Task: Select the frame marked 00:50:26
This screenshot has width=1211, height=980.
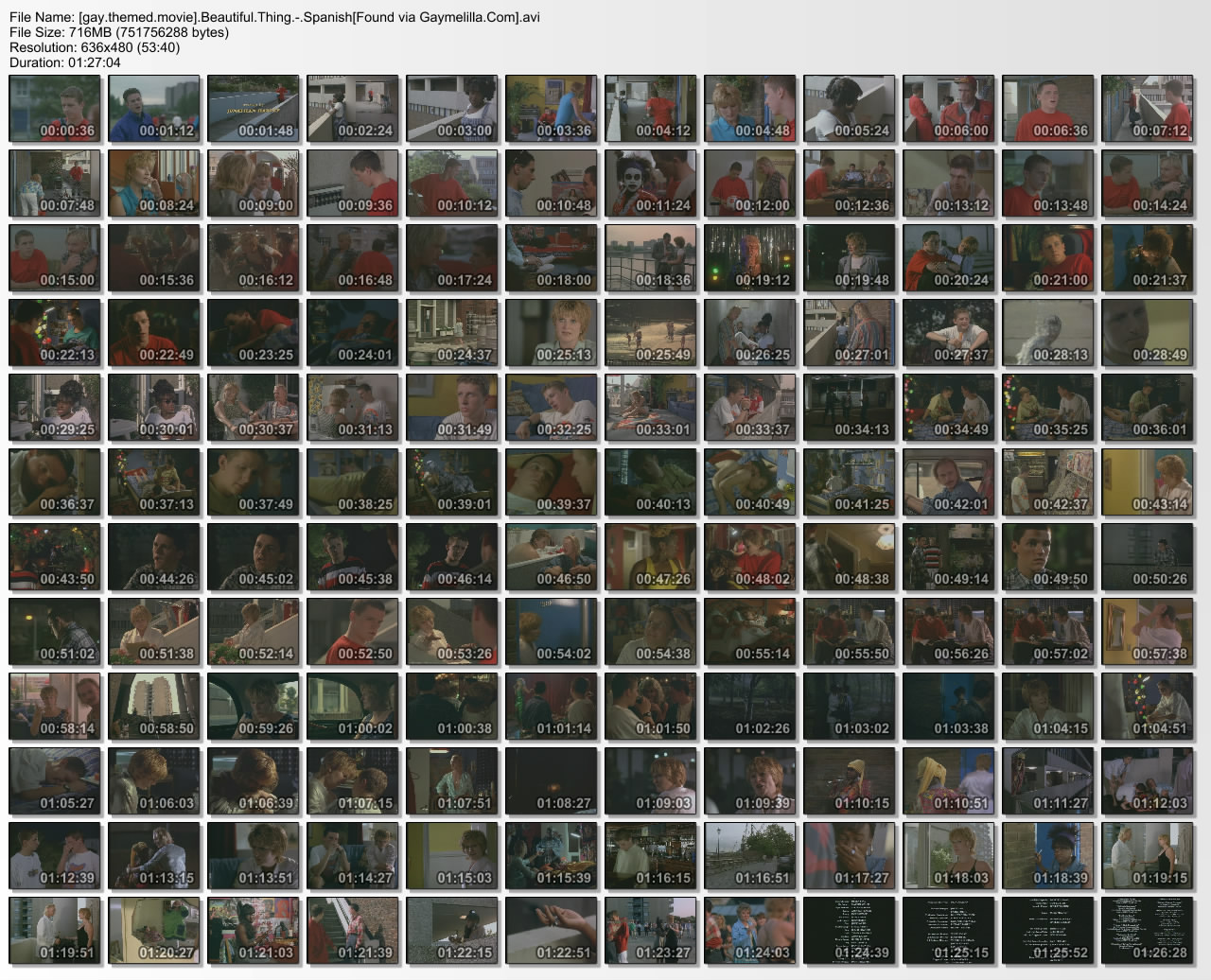Action: coord(1148,557)
